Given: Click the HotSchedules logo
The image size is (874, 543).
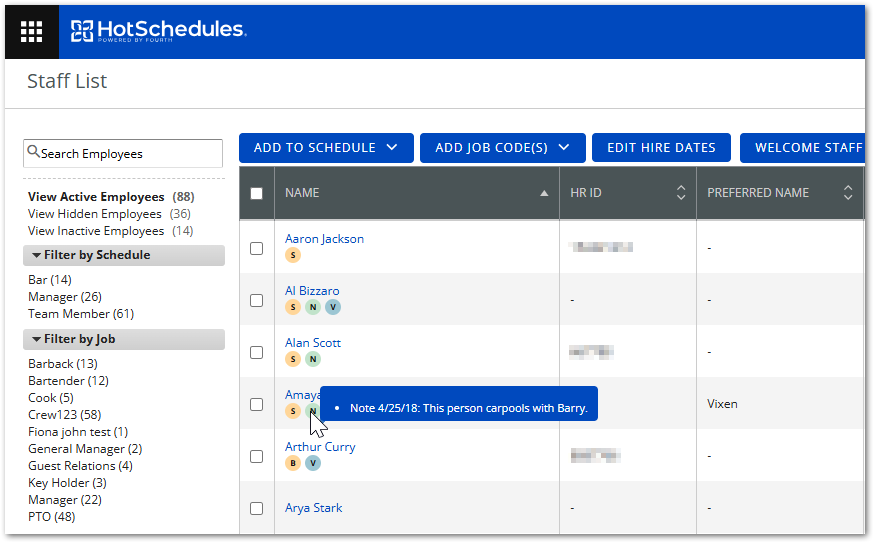Looking at the screenshot, I should pyautogui.click(x=158, y=31).
